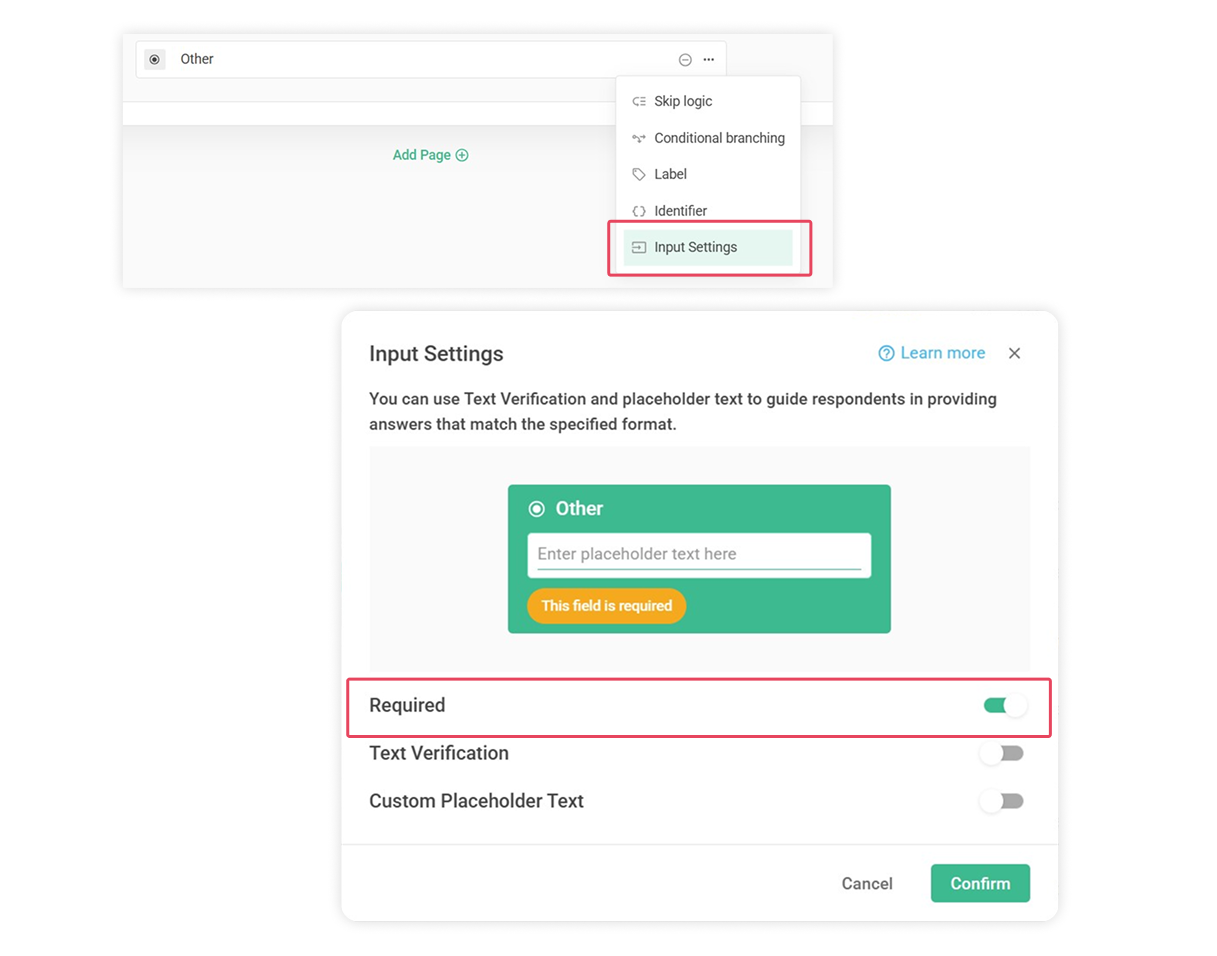Click the Conditional branching icon
This screenshot has width=1217, height=956.
click(x=639, y=138)
